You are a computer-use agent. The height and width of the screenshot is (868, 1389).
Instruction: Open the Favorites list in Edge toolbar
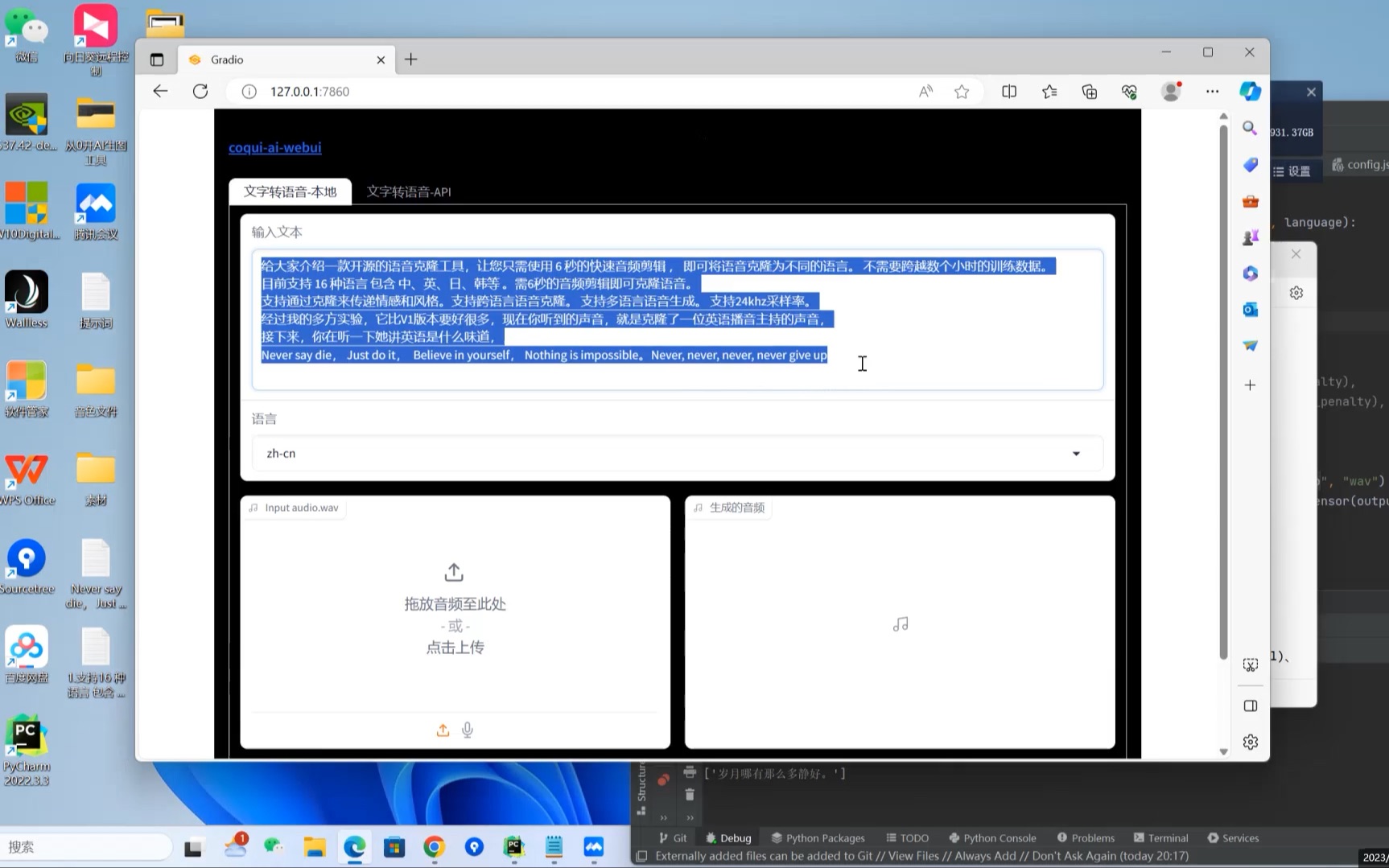click(x=1049, y=92)
